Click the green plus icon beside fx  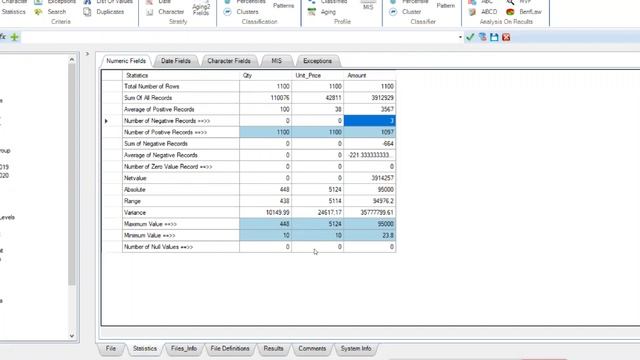pyautogui.click(x=15, y=37)
